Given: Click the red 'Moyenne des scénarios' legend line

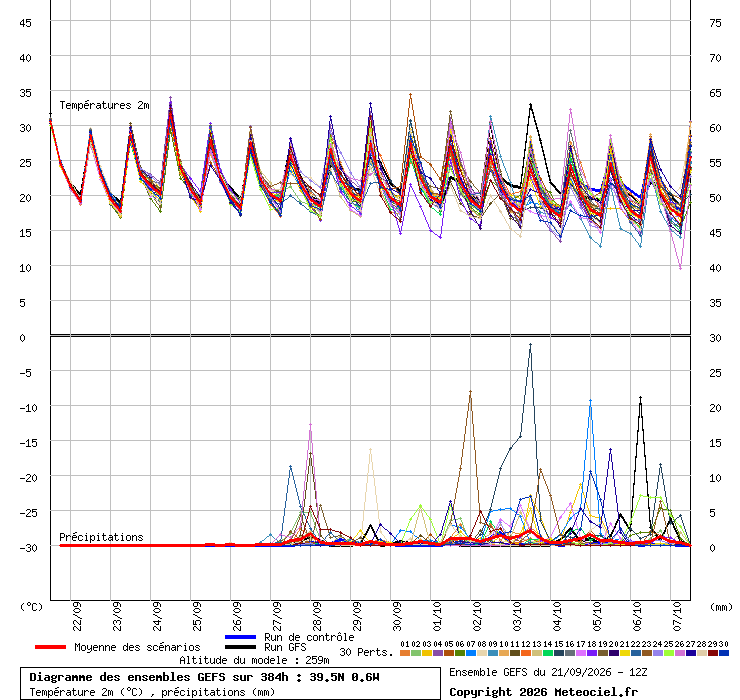Looking at the screenshot, I should (x=50, y=647).
